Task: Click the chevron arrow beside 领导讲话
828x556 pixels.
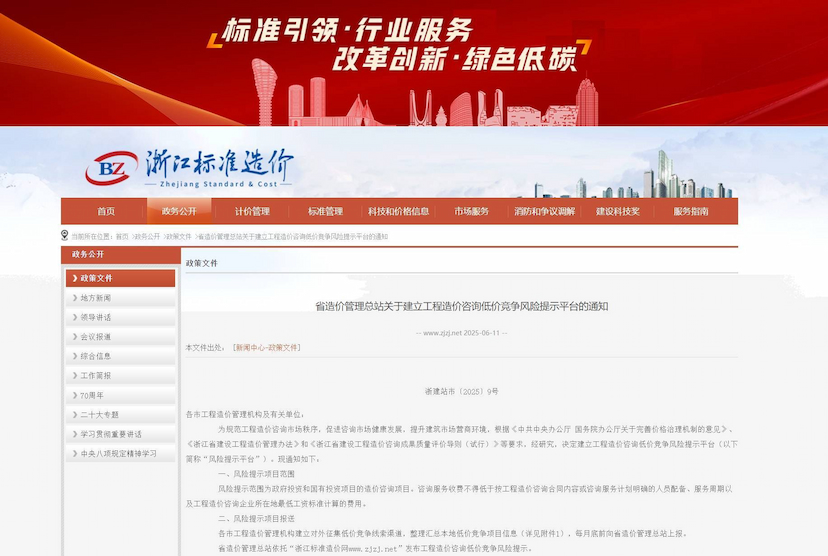Action: (75, 317)
